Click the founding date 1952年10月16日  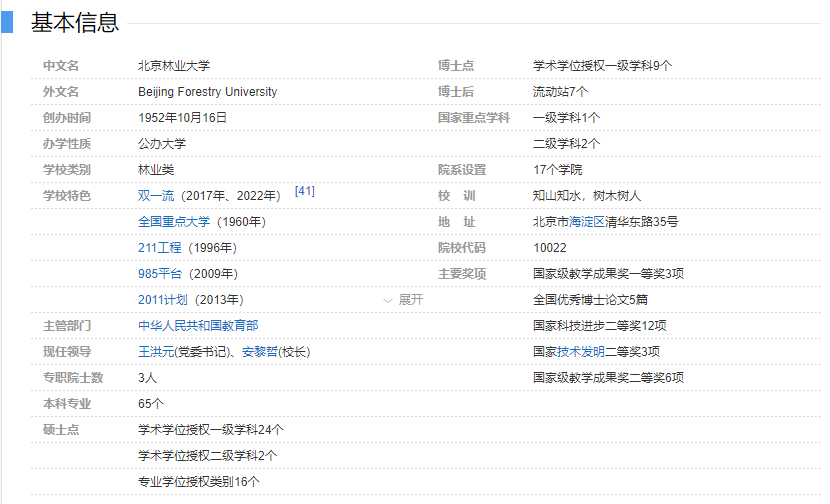(x=183, y=118)
